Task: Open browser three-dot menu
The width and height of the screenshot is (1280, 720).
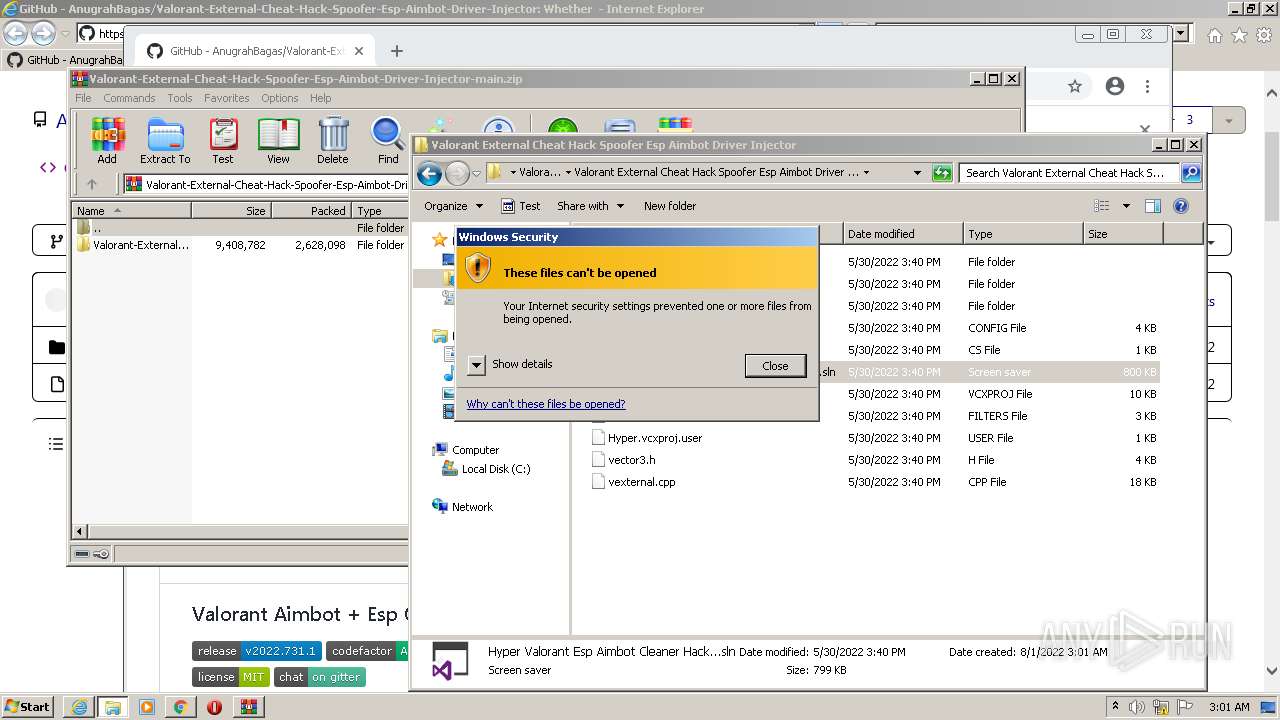Action: coord(1147,87)
